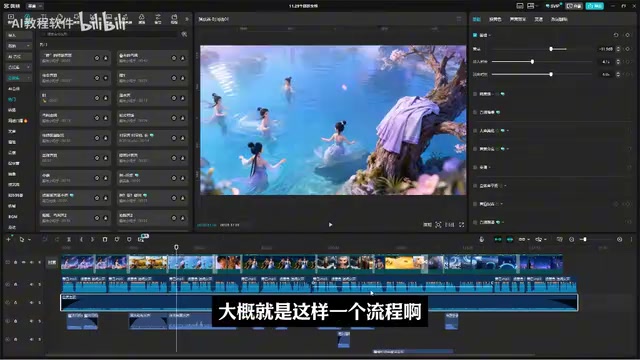
Task: Click the blue export button in the title bar
Action: coord(594,6)
